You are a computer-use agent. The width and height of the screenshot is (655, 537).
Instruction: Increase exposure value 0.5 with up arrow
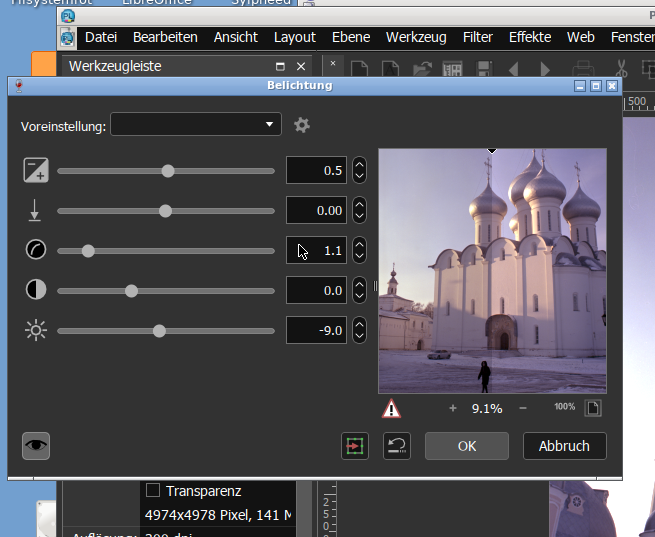[x=359, y=165]
